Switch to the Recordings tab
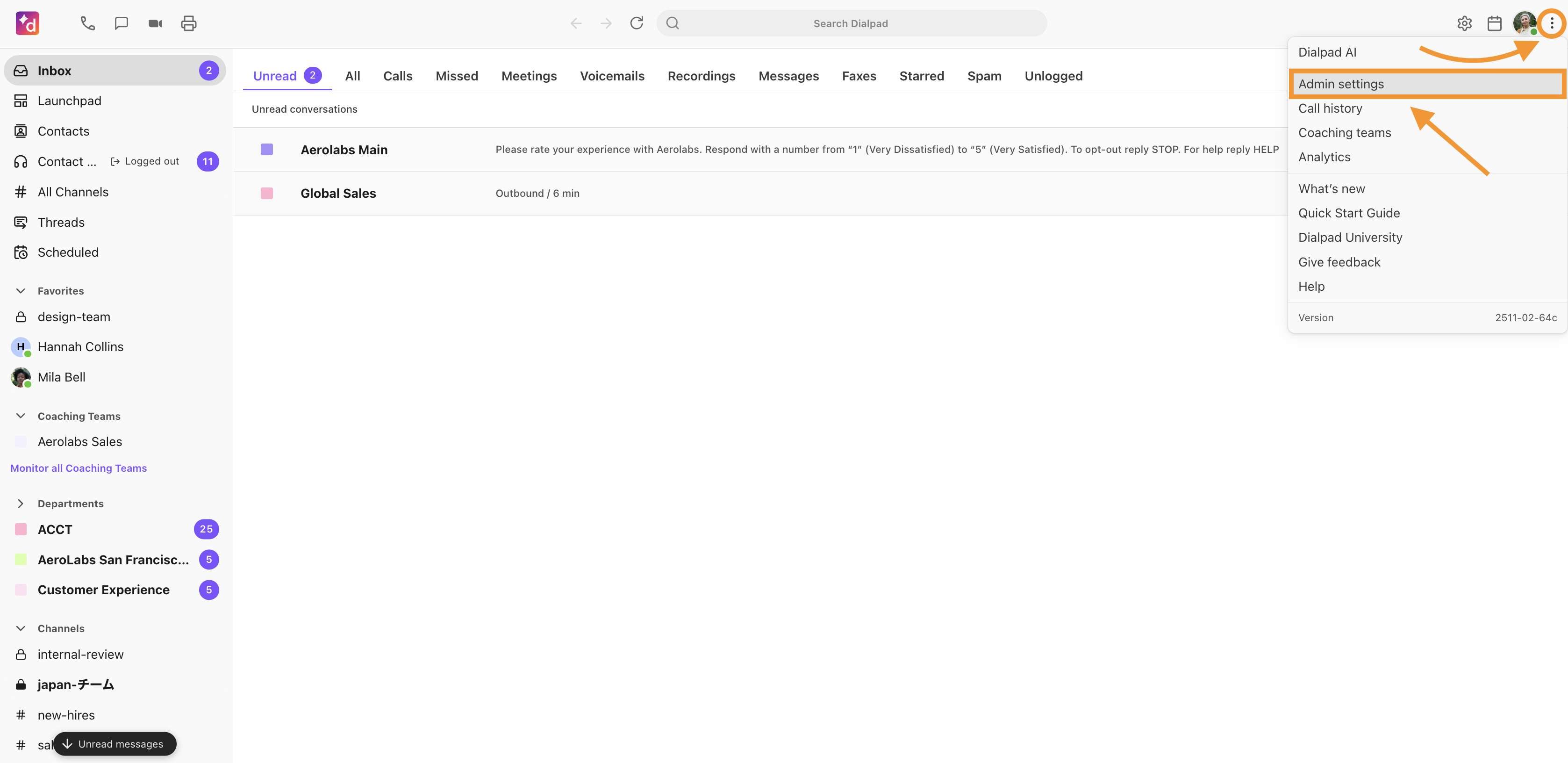Screen dimensions: 1568x763 coord(701,76)
